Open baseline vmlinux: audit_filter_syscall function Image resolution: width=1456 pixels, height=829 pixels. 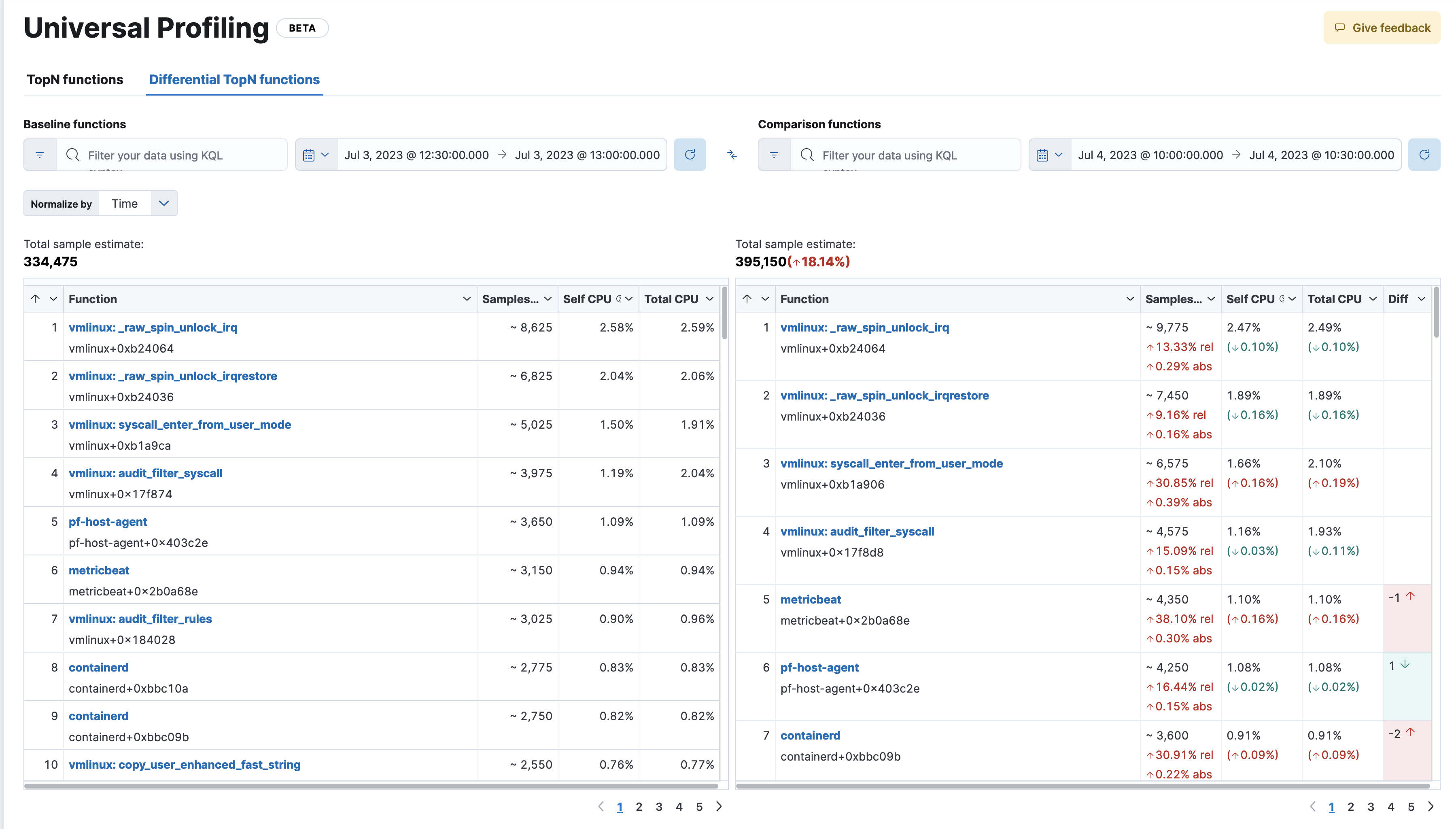coord(146,473)
